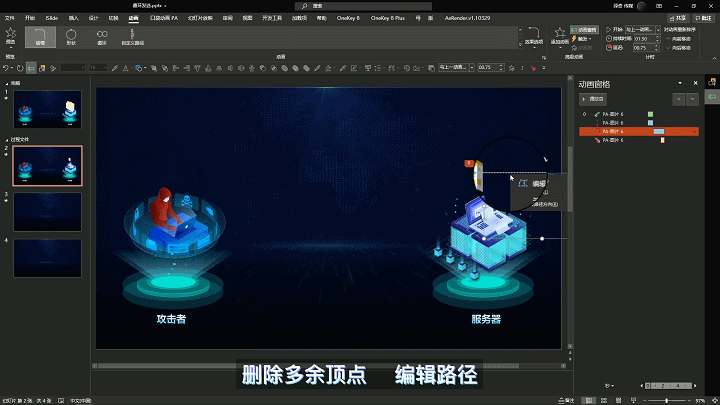This screenshot has width=720, height=405.
Task: Select the Custom Path motion effect
Action: coord(132,37)
